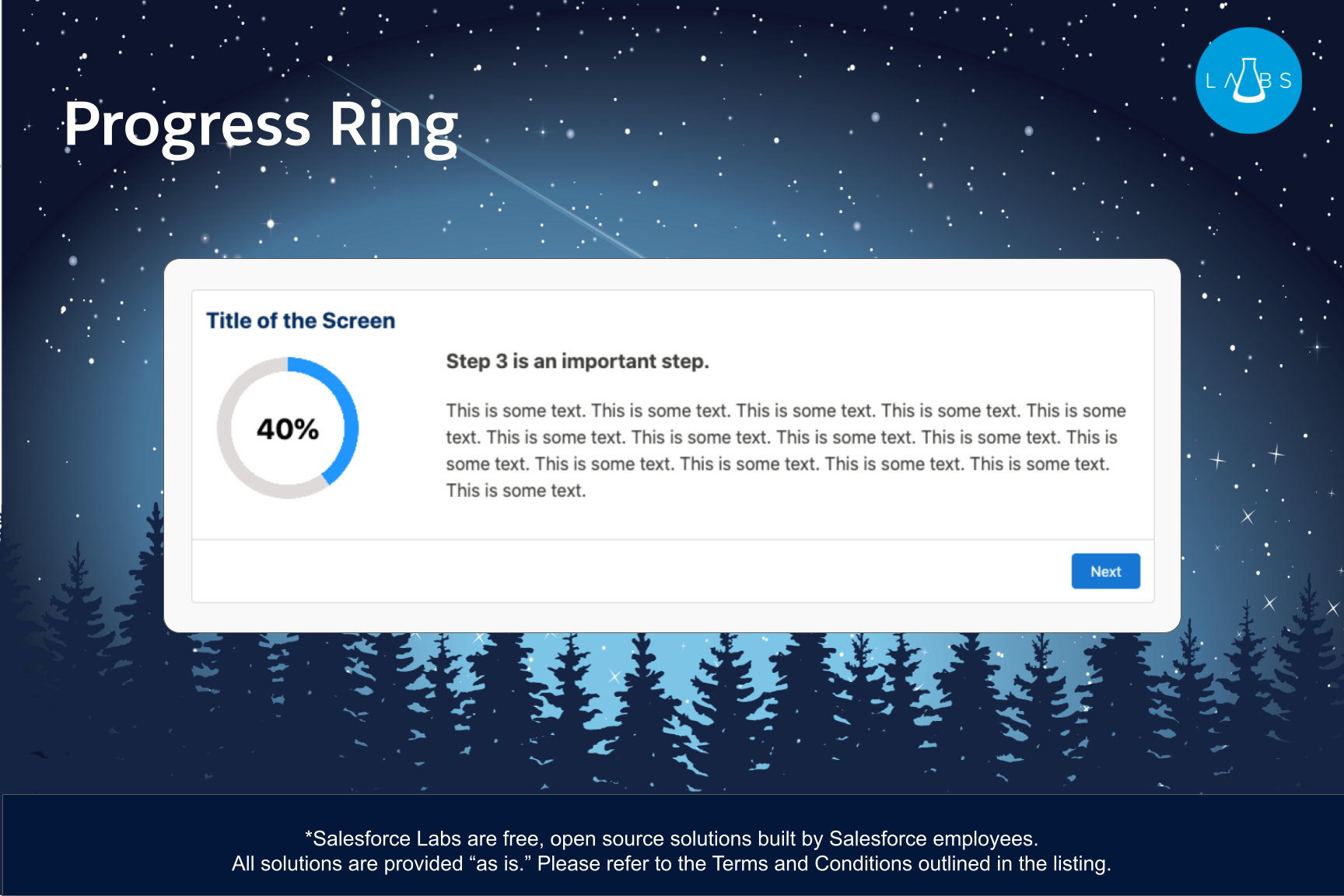Screen dimensions: 1344x896
Task: Select the Step 3 important step heading
Action: tap(577, 361)
